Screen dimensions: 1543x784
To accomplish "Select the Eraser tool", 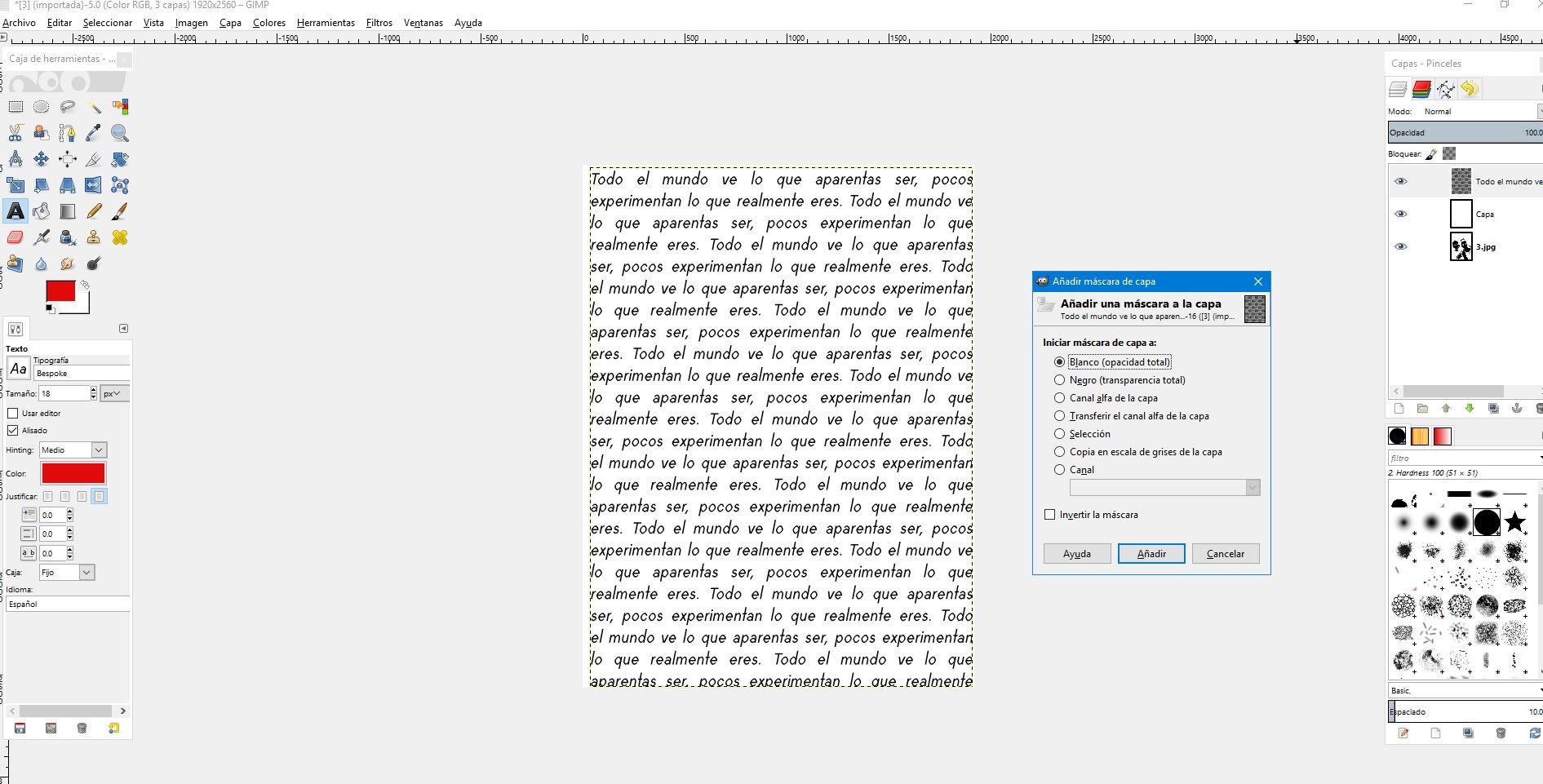I will pyautogui.click(x=16, y=237).
